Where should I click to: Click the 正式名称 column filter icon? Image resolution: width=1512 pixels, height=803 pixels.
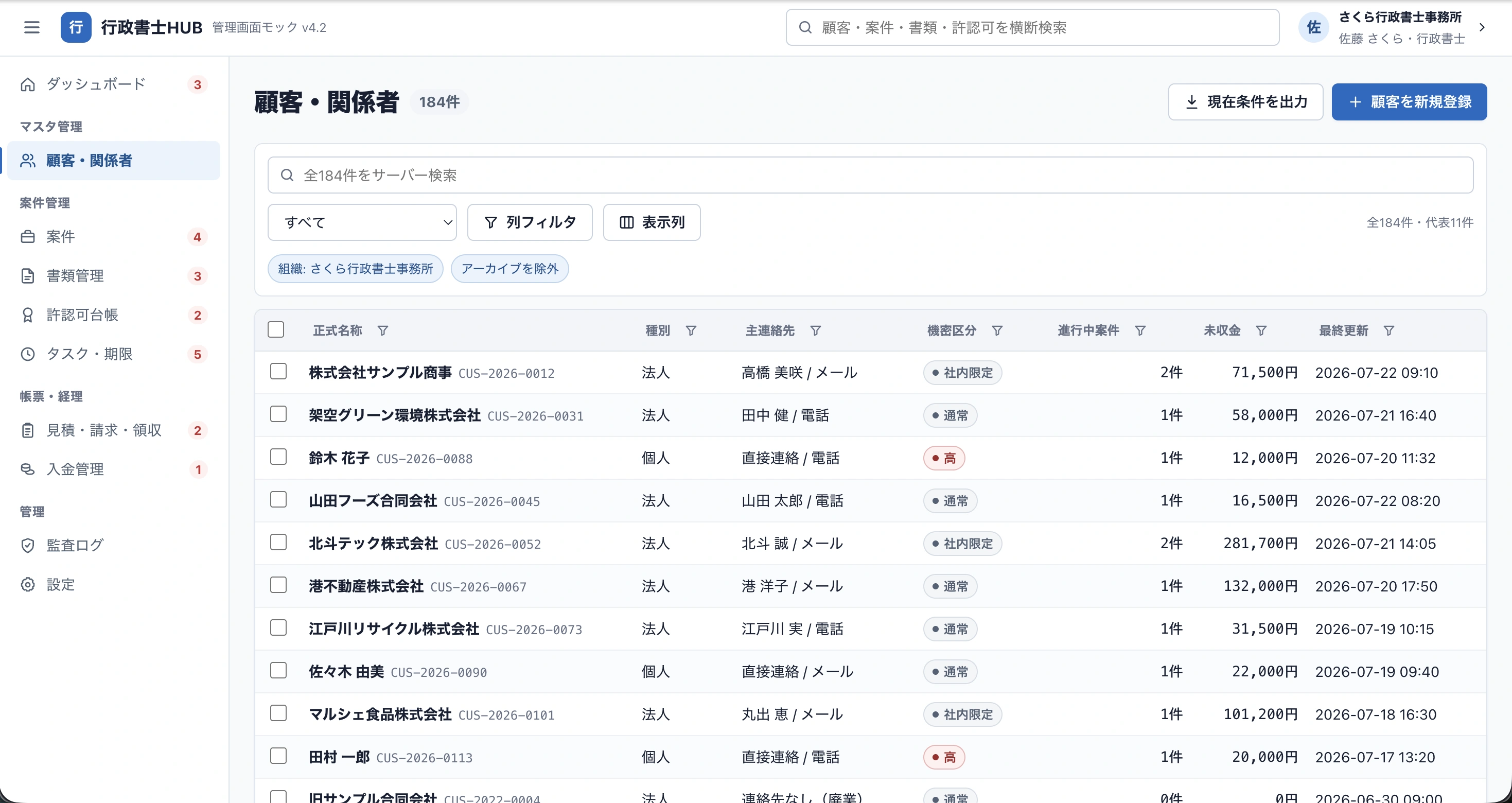pos(383,330)
